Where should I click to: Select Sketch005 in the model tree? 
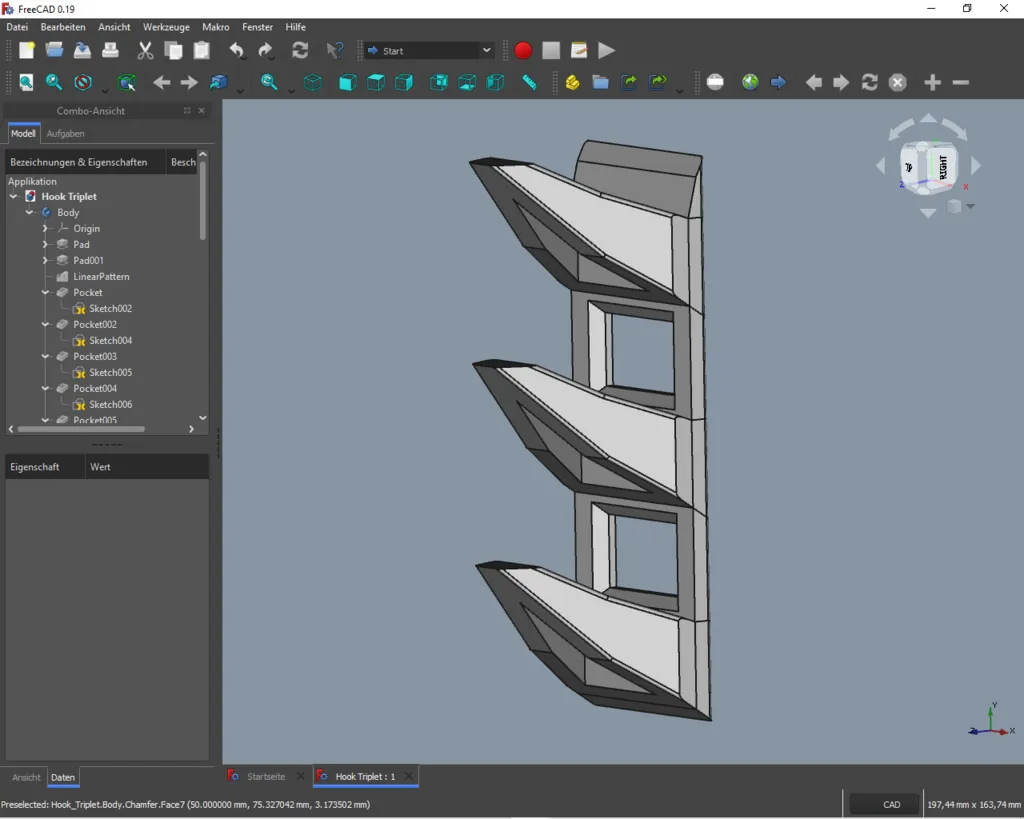click(110, 372)
